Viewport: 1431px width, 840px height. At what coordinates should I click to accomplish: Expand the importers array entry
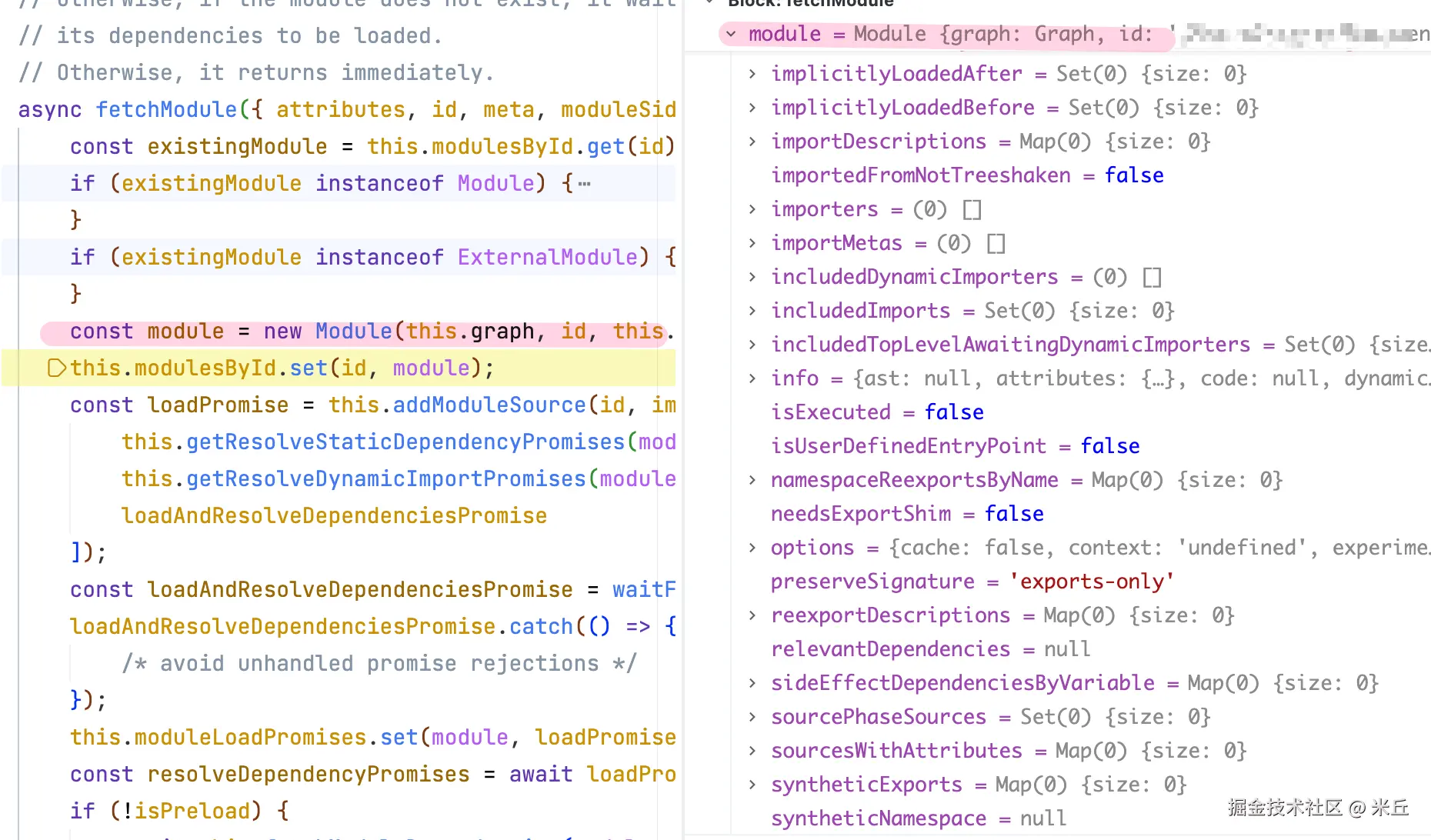tap(752, 209)
